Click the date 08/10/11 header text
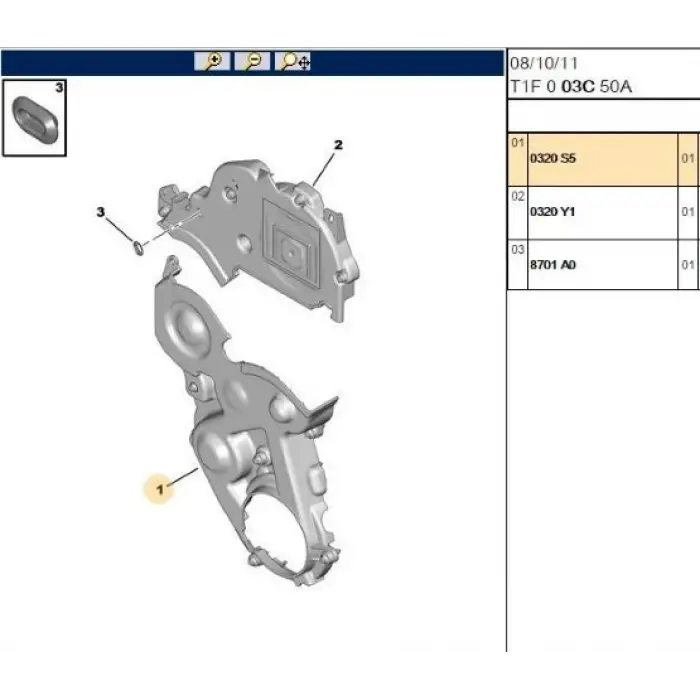Viewport: 700px width, 700px height. click(x=544, y=63)
